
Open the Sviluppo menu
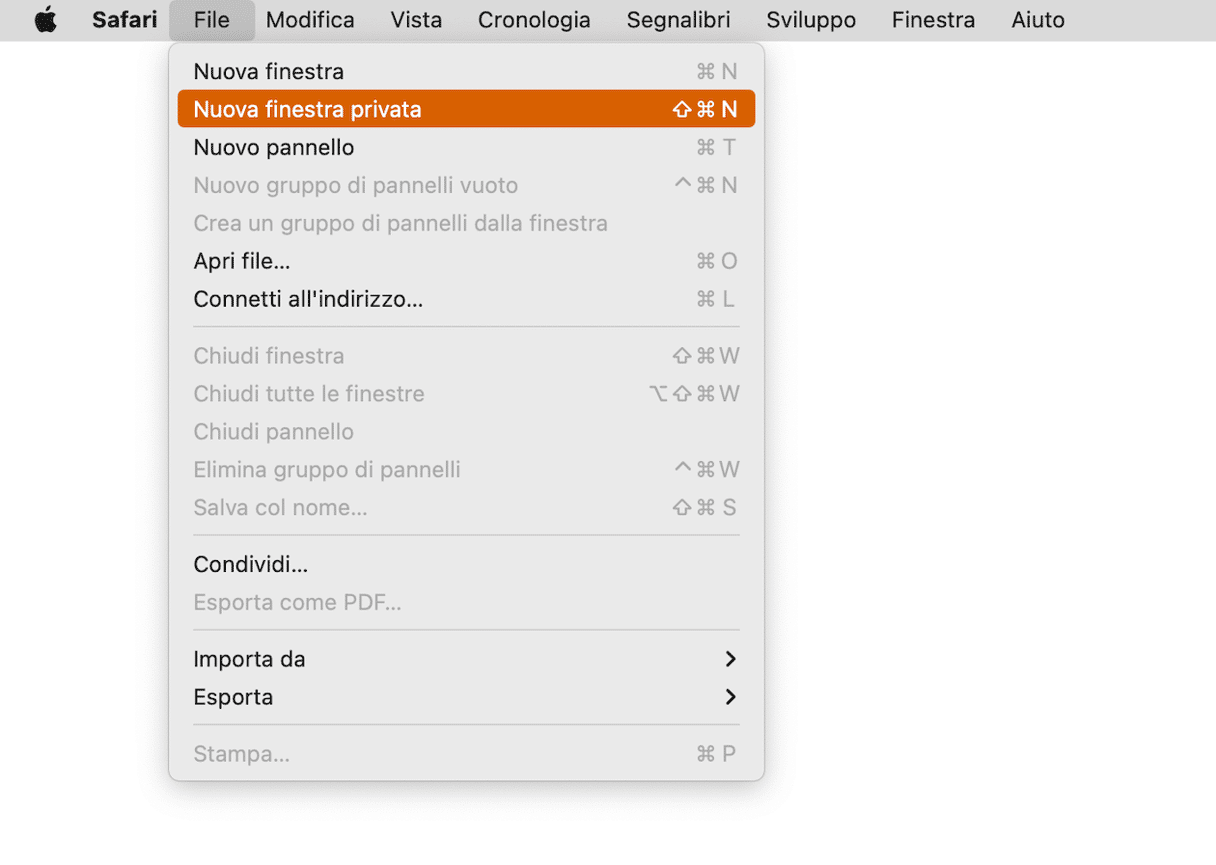coord(811,20)
